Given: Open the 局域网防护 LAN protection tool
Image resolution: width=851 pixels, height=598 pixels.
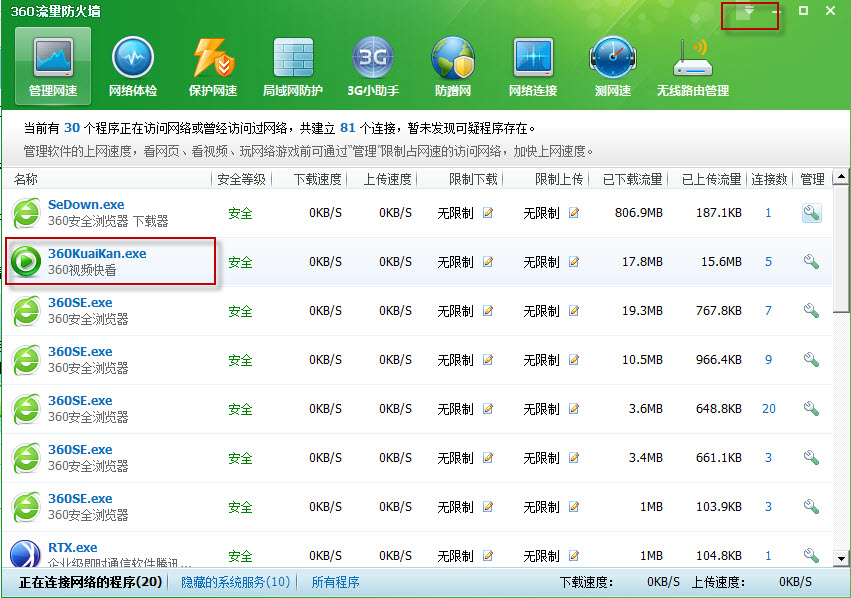Looking at the screenshot, I should pos(293,66).
